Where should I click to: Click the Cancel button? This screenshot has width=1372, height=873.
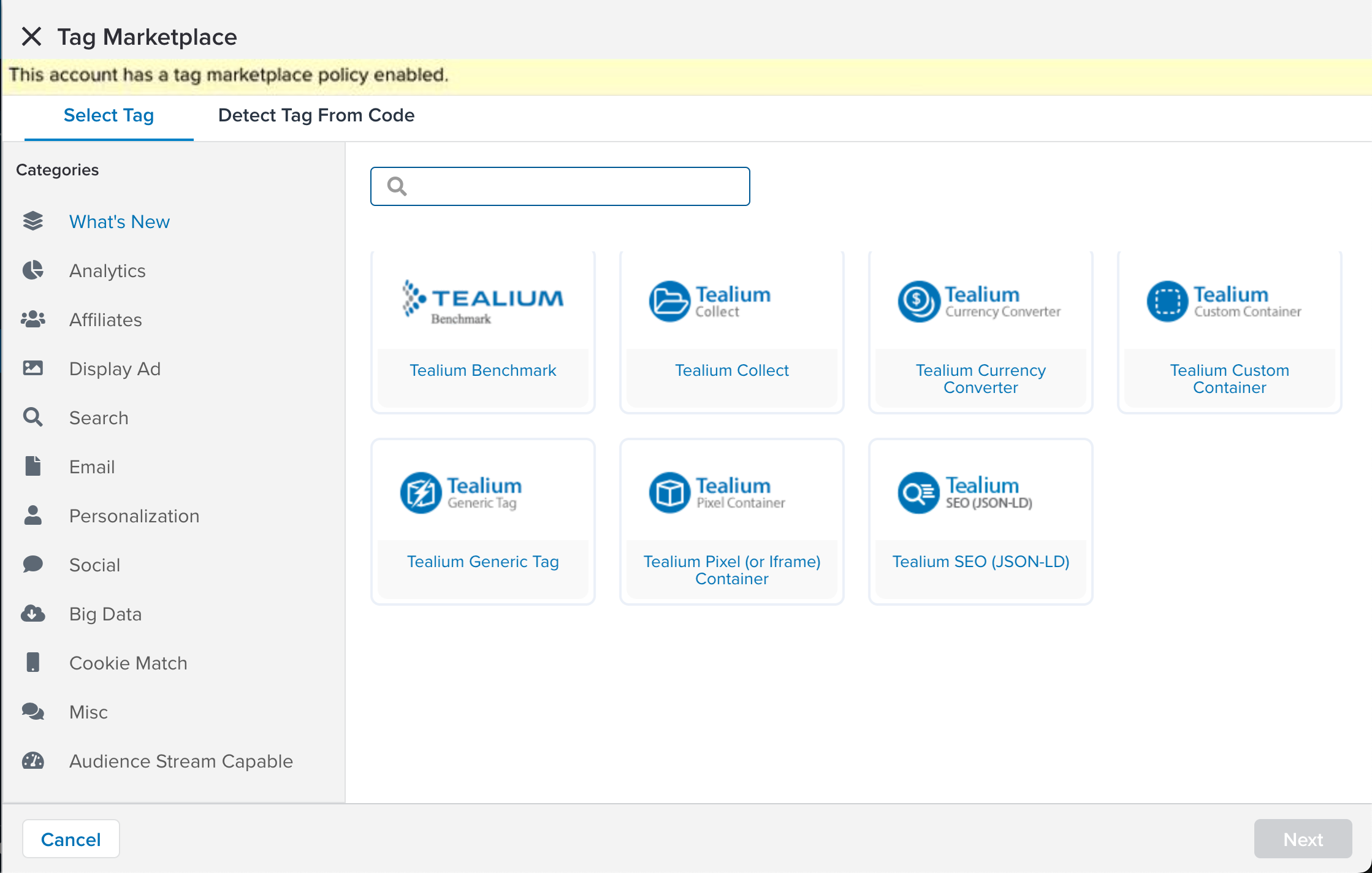click(x=71, y=839)
